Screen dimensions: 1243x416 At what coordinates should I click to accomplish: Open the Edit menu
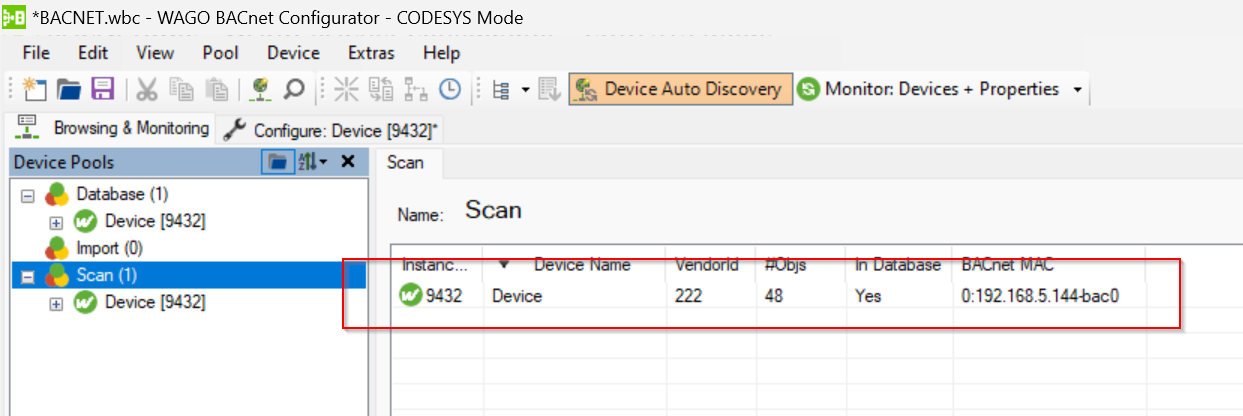coord(93,53)
